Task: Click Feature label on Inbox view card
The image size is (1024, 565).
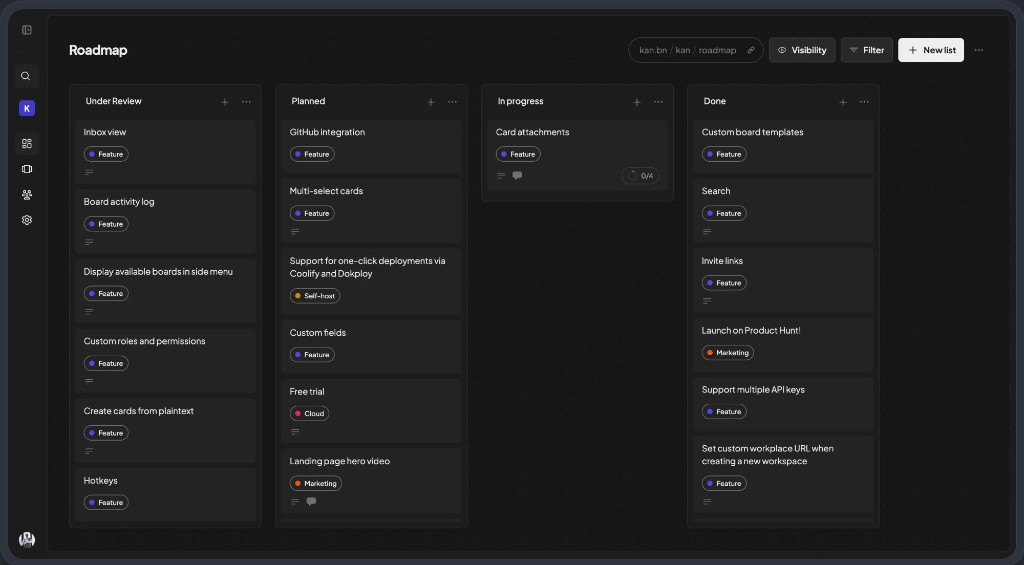Action: tap(106, 154)
